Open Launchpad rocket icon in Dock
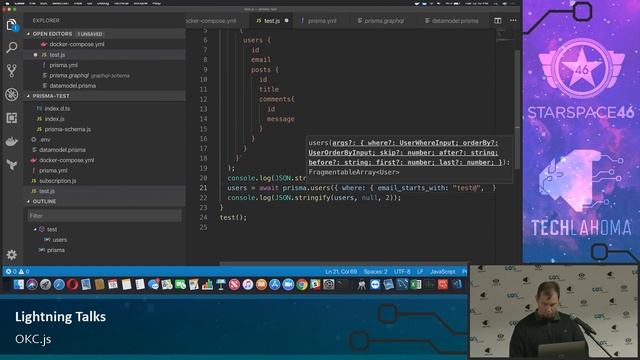 click(x=46, y=284)
